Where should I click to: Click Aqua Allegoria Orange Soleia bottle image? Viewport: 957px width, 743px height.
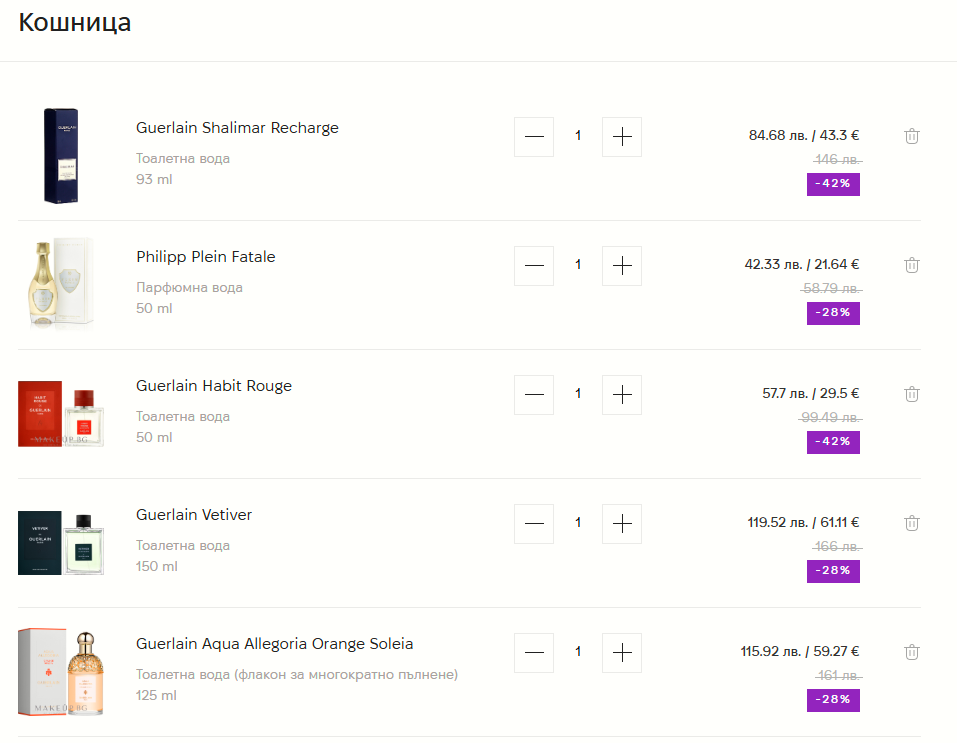(x=61, y=671)
